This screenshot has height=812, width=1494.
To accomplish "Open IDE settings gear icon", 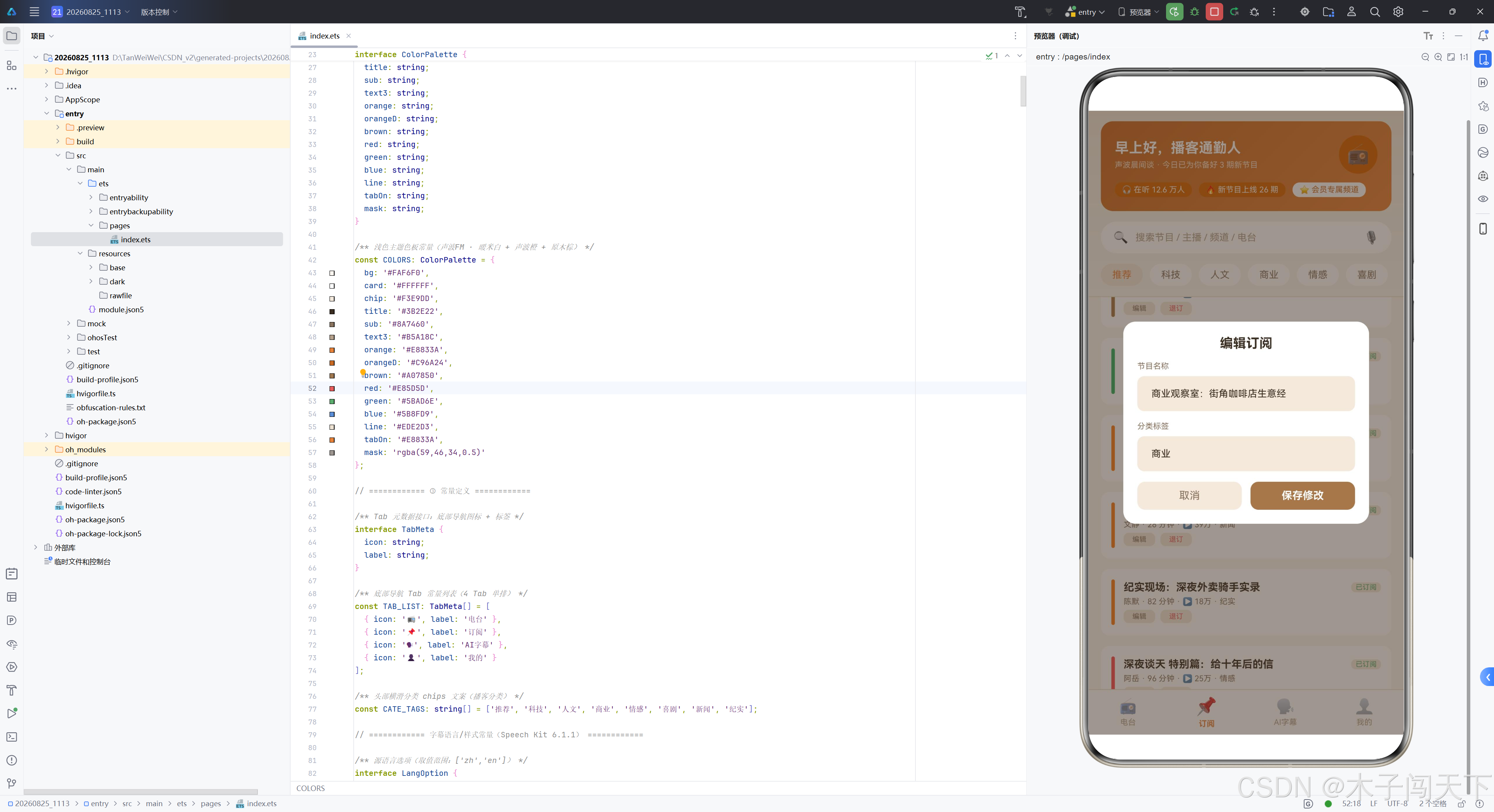I will [x=1398, y=12].
